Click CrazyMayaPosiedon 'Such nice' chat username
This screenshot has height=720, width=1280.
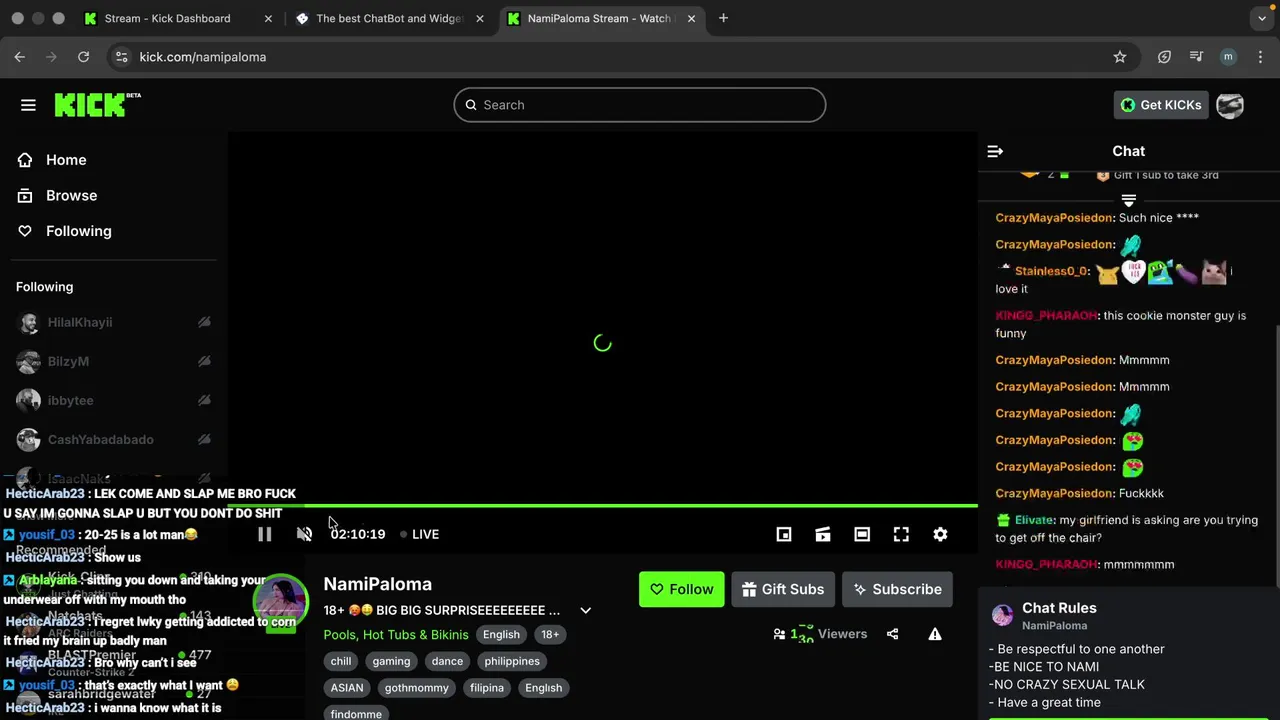pyautogui.click(x=1054, y=218)
